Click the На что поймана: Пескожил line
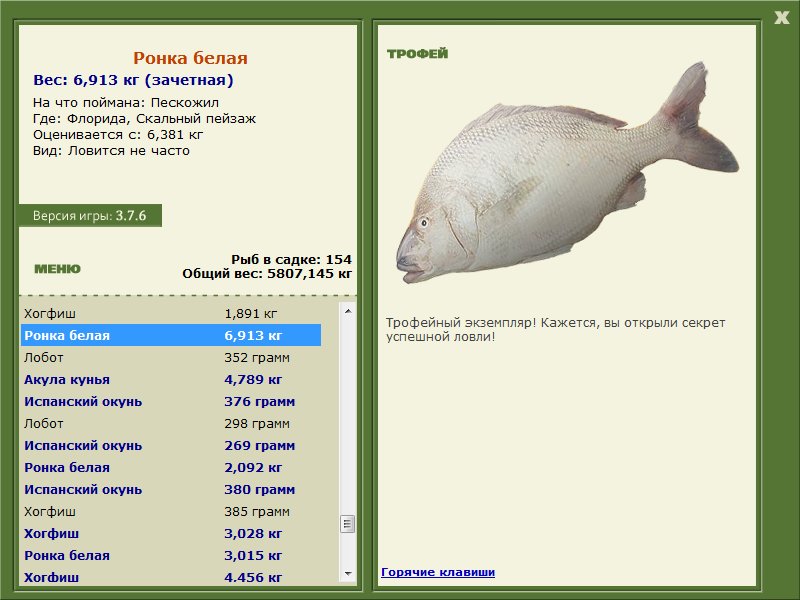This screenshot has width=800, height=600. click(126, 103)
